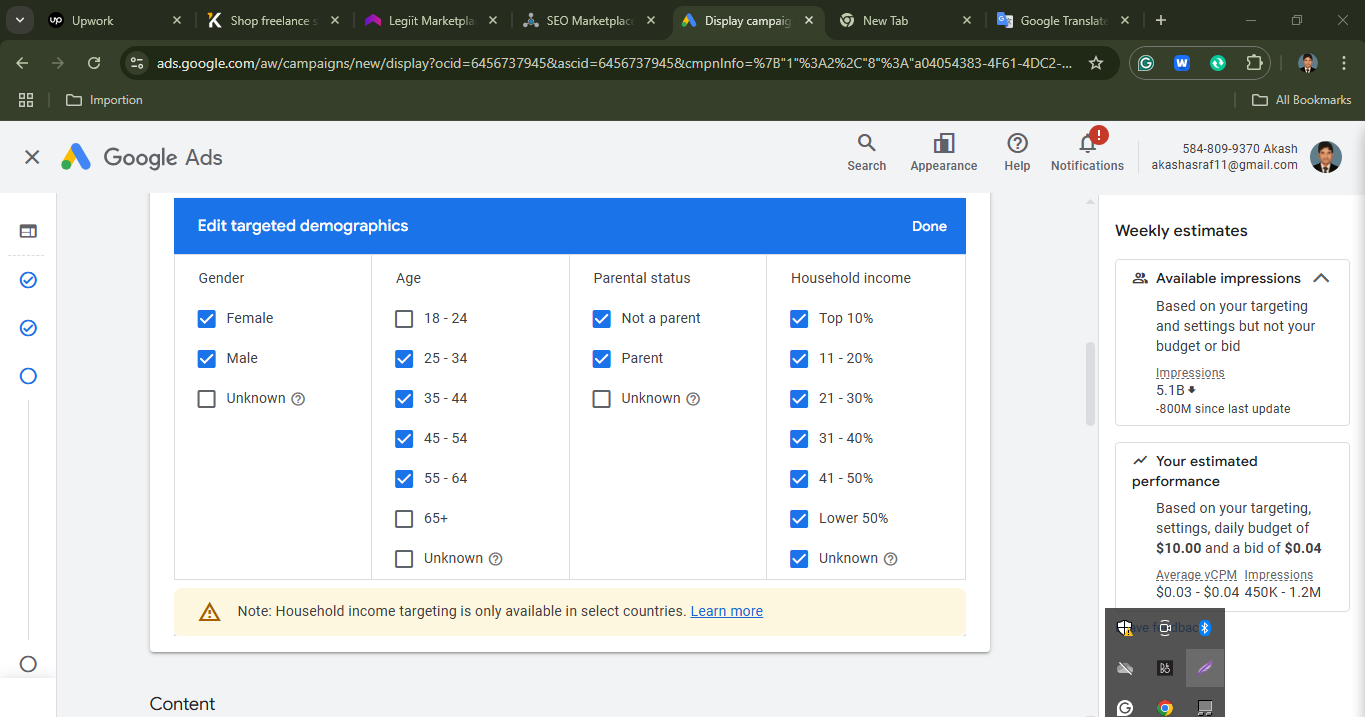
Task: Check Unknown under Parental status
Action: click(x=601, y=398)
